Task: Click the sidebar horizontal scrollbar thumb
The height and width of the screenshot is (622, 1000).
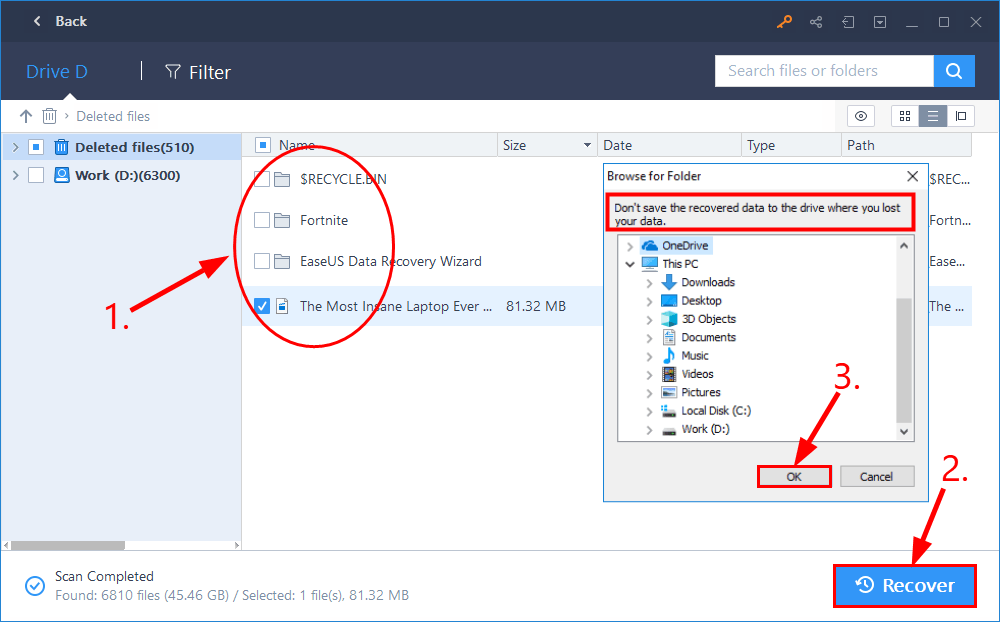Action: pos(68,545)
